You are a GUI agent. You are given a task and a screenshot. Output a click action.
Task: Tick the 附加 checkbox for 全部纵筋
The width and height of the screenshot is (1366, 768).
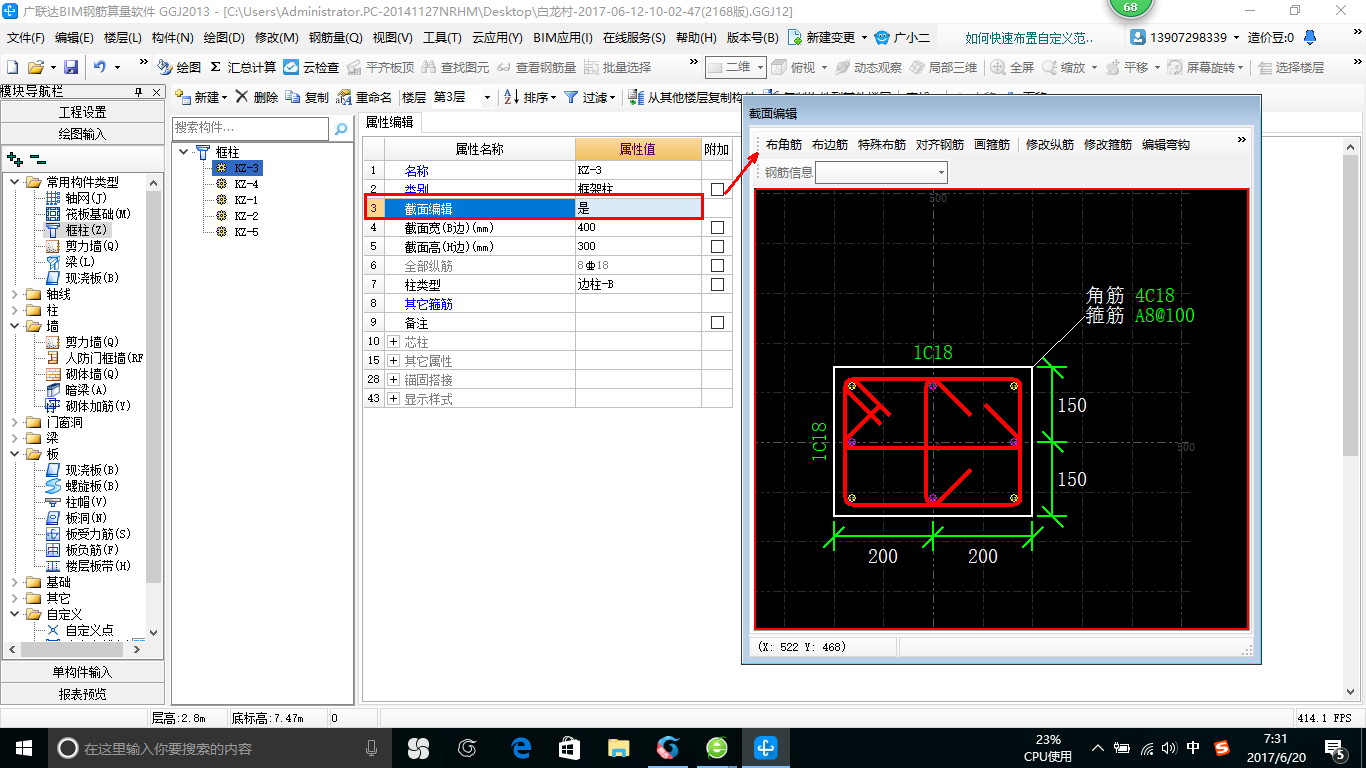(x=717, y=266)
